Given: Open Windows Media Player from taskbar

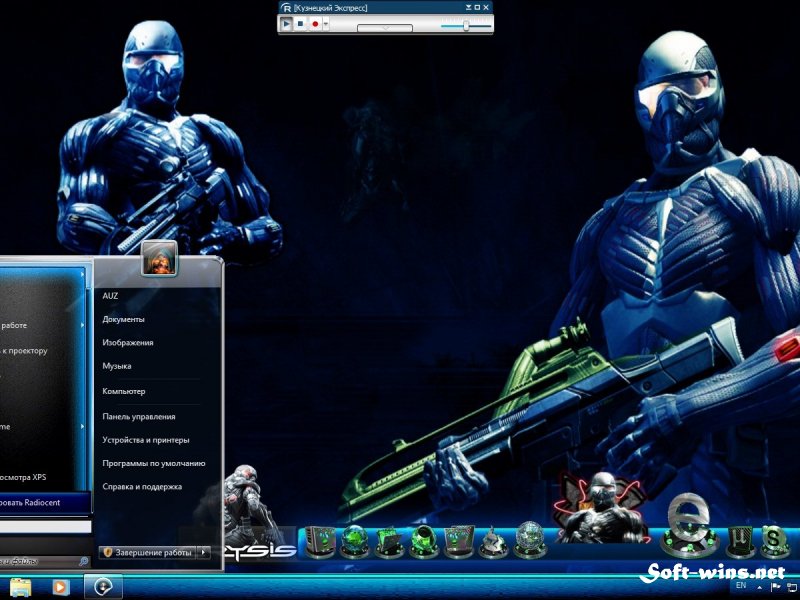Looking at the screenshot, I should [x=60, y=587].
